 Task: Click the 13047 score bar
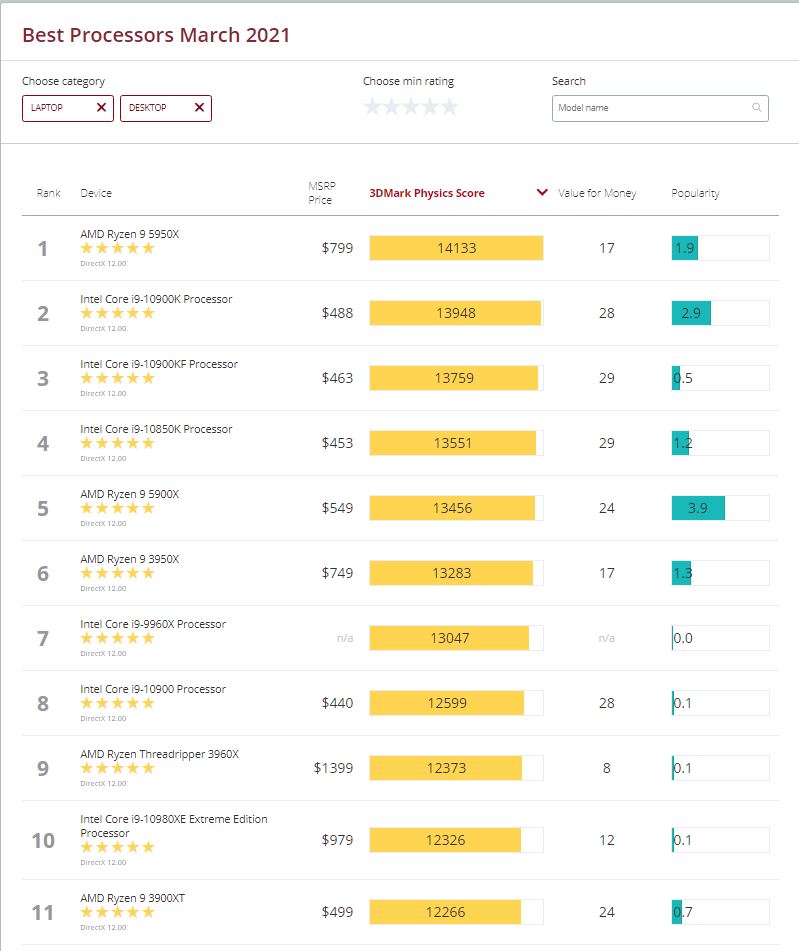click(x=456, y=637)
